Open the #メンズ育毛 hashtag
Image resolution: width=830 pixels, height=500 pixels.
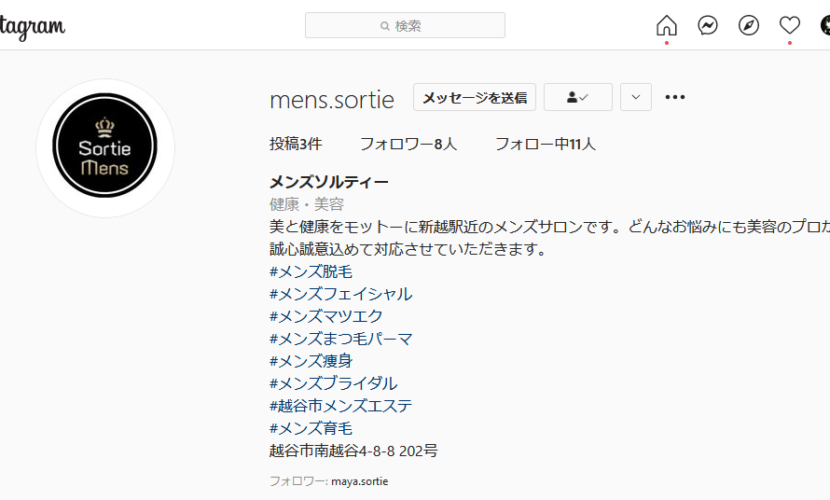[311, 428]
